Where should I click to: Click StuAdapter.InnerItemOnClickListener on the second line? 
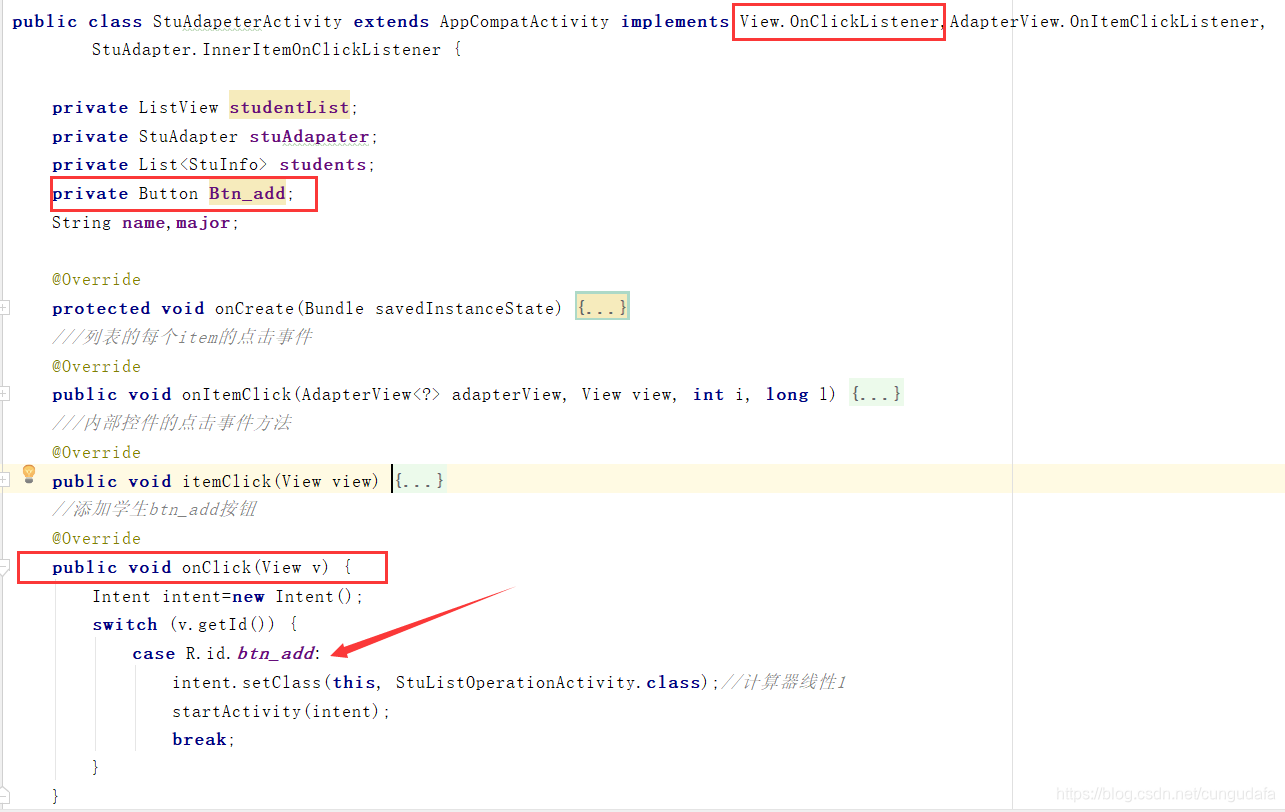click(x=266, y=49)
